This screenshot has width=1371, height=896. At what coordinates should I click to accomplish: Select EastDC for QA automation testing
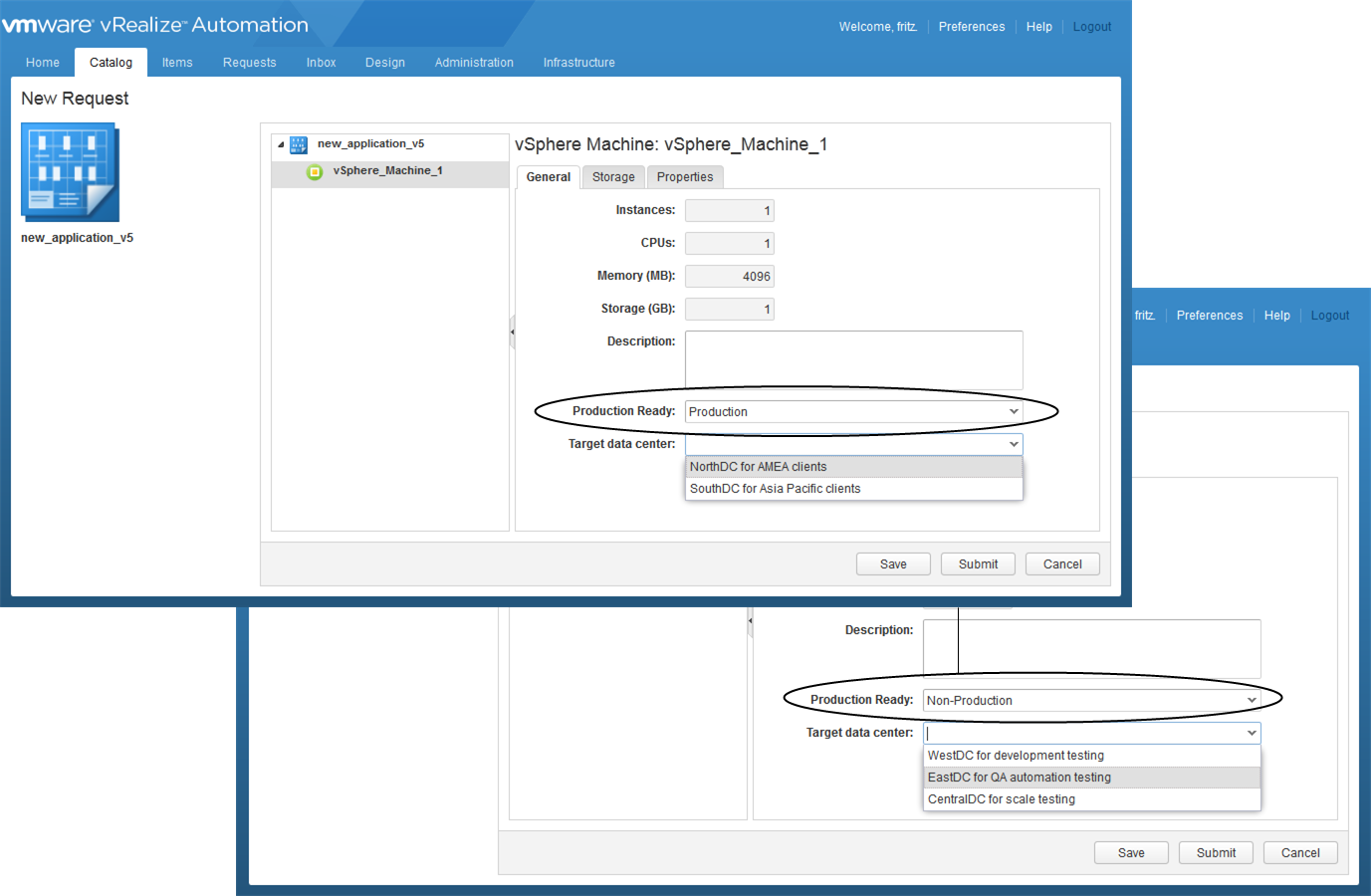[1092, 778]
